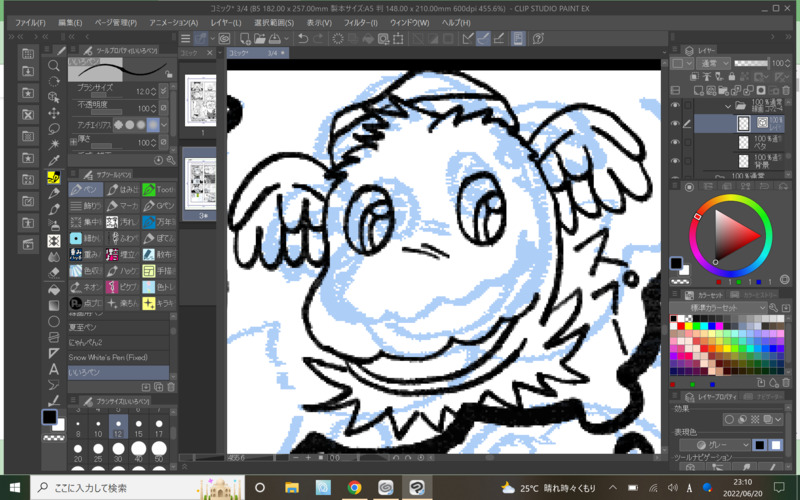Select the Eraser tool in tool palette
This screenshot has height=500, width=800.
click(54, 272)
